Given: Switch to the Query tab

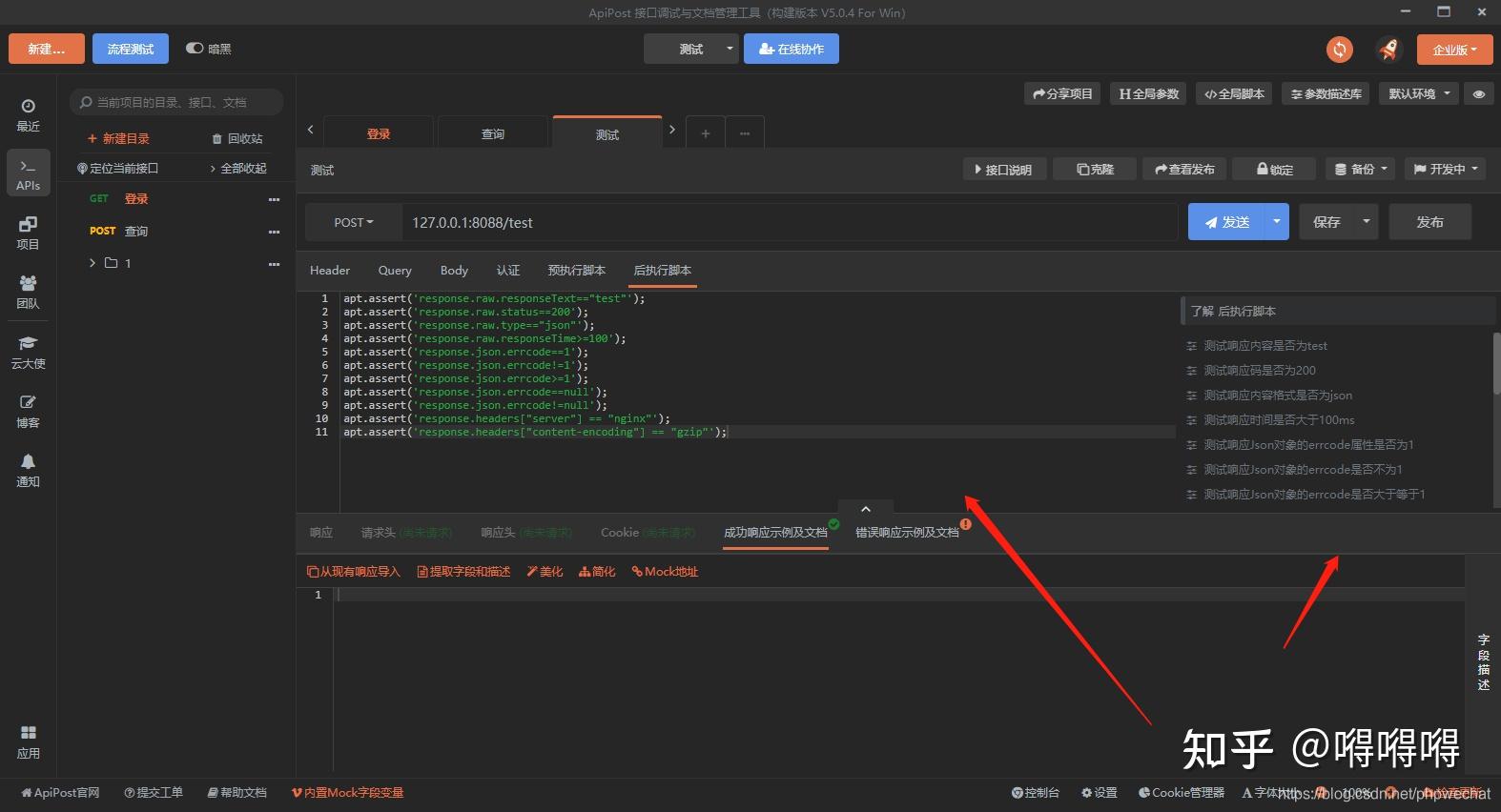Looking at the screenshot, I should 395,271.
